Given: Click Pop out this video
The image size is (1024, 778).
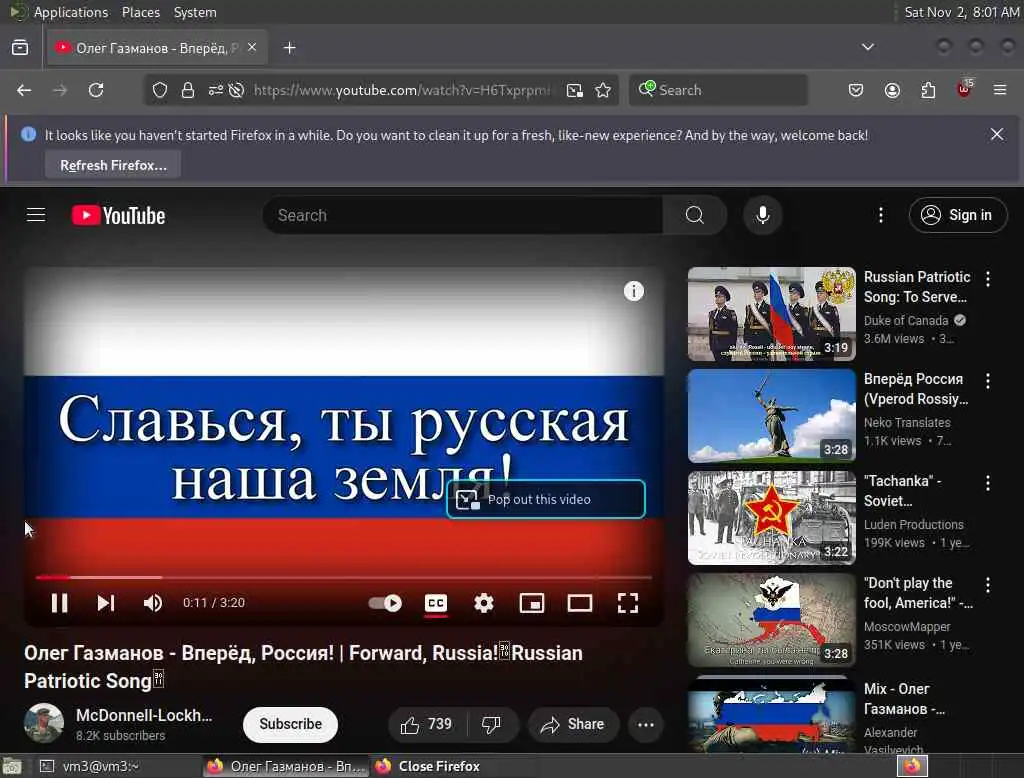Looking at the screenshot, I should pyautogui.click(x=546, y=499).
